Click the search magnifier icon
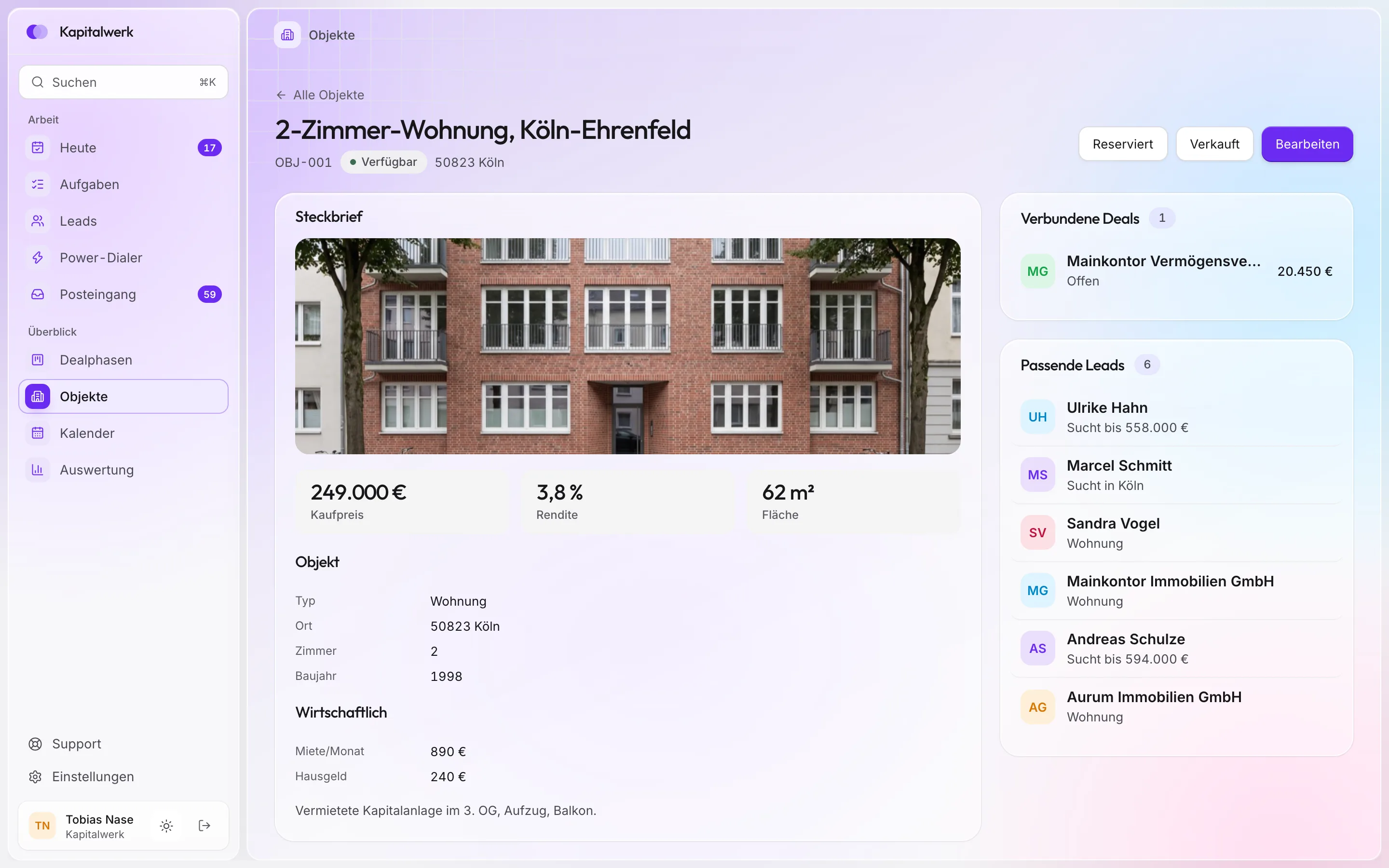1389x868 pixels. (x=38, y=82)
